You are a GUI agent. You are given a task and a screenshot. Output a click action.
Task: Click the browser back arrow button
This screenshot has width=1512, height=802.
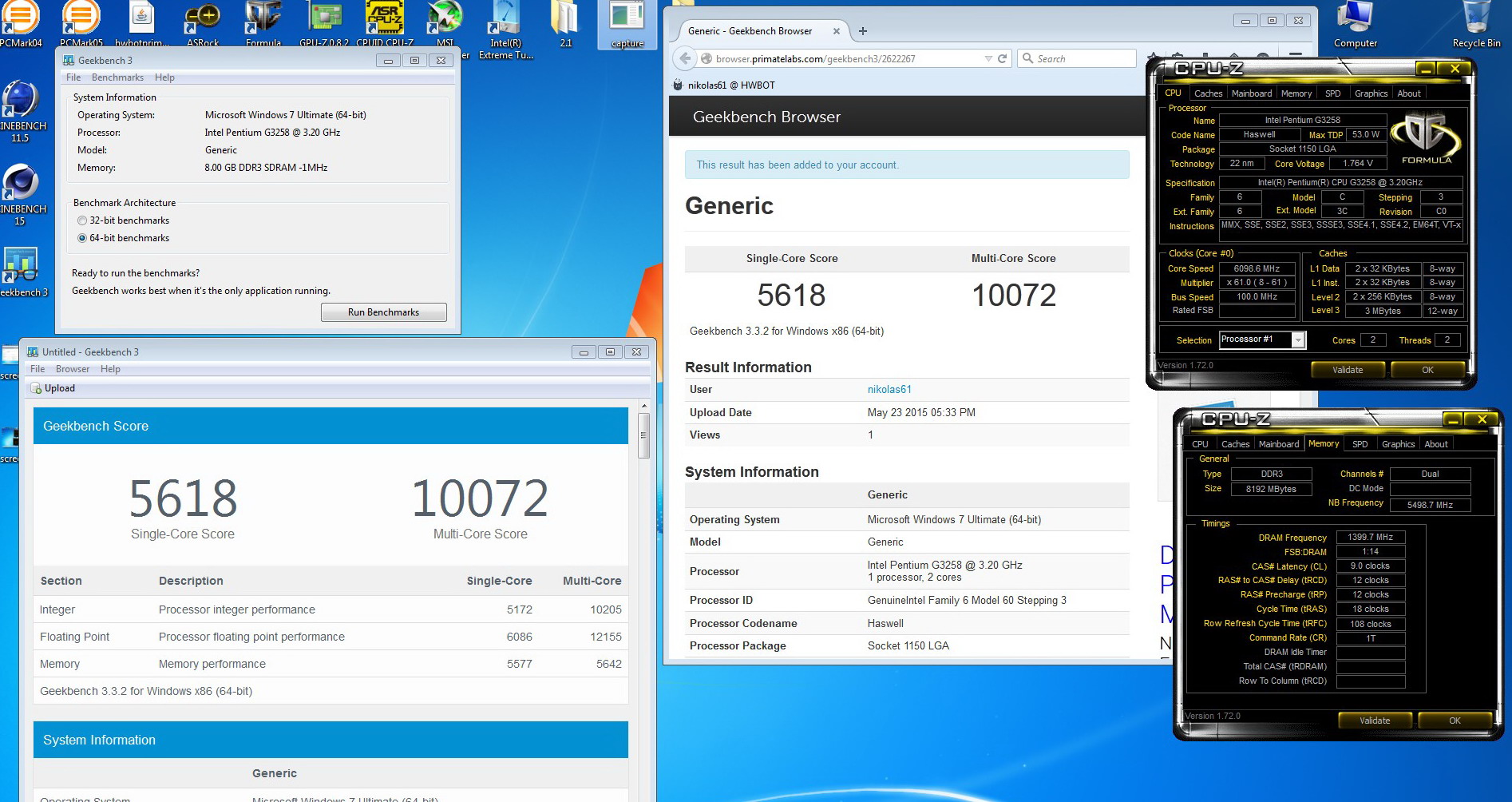[684, 58]
